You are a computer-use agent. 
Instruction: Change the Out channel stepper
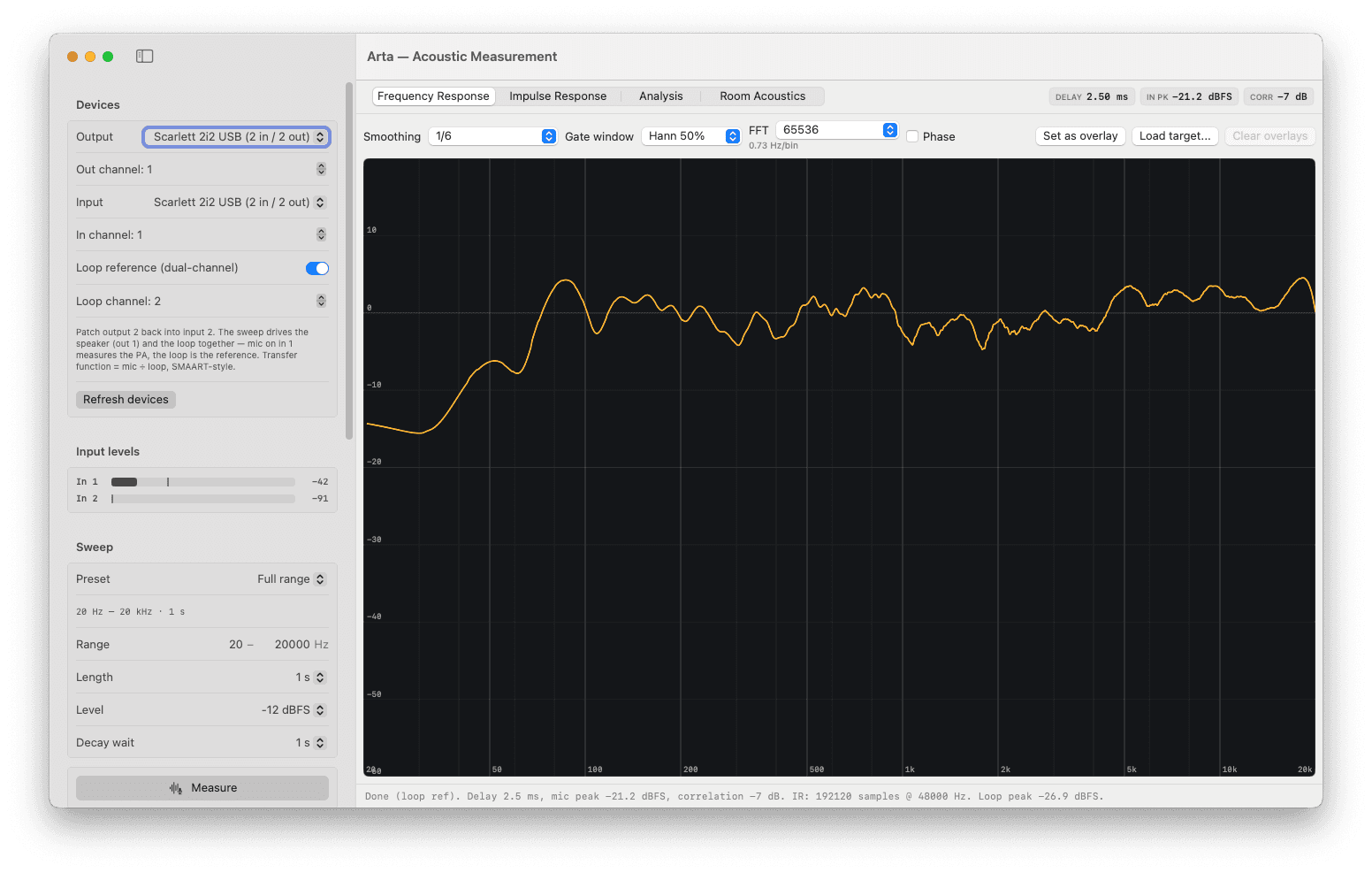[x=321, y=169]
